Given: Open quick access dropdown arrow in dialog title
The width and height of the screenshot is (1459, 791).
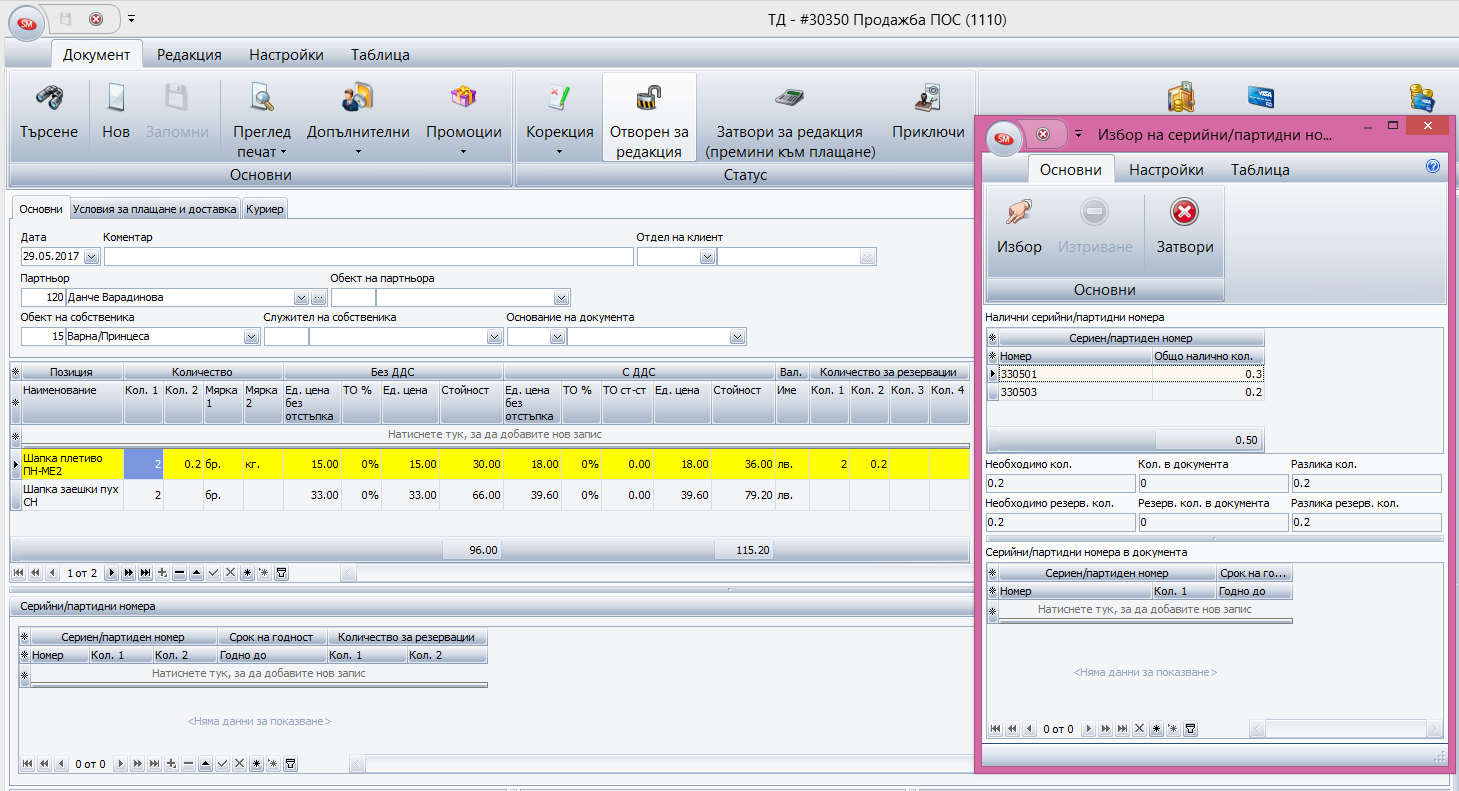Looking at the screenshot, I should (x=1078, y=134).
